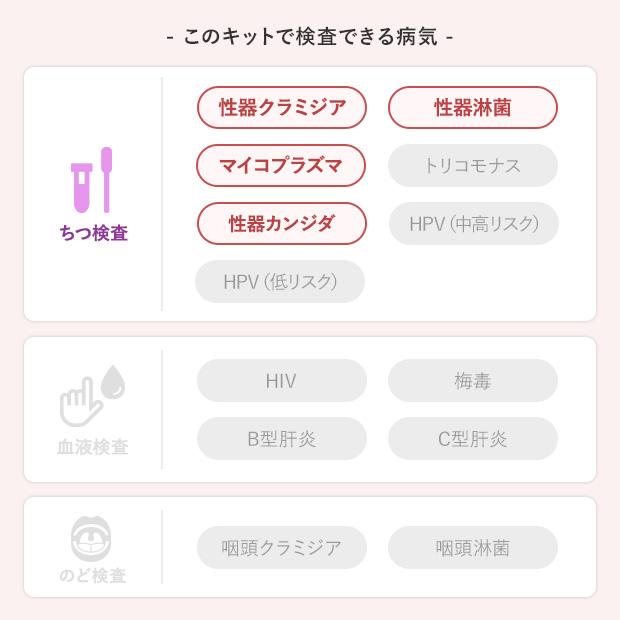Click the 咽頭淋菌 pill
The width and height of the screenshot is (620, 620).
472,548
